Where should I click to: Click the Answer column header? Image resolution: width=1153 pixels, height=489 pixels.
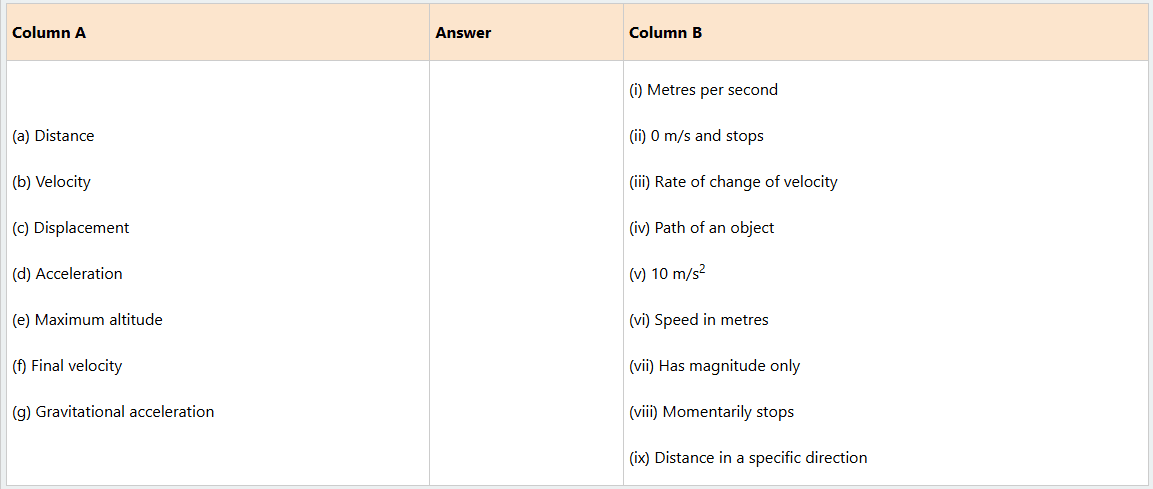pyautogui.click(x=463, y=32)
